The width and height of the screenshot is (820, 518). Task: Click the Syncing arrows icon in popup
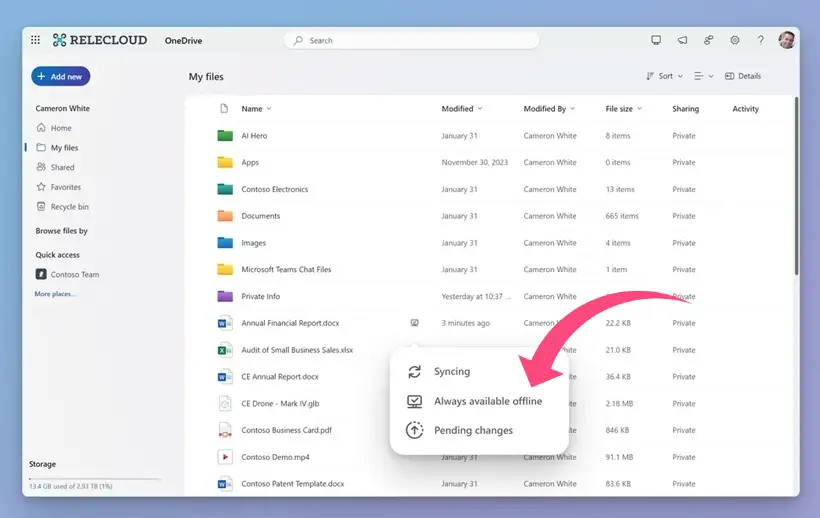pyautogui.click(x=414, y=372)
